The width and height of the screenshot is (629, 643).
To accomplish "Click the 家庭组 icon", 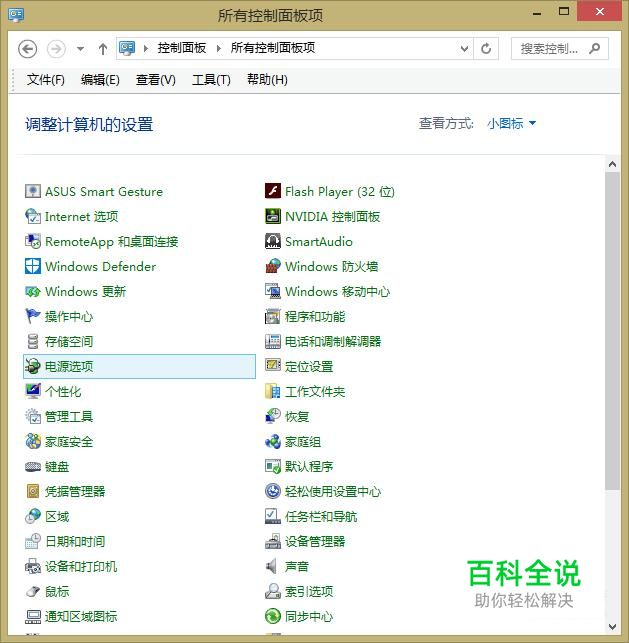I will tap(273, 441).
